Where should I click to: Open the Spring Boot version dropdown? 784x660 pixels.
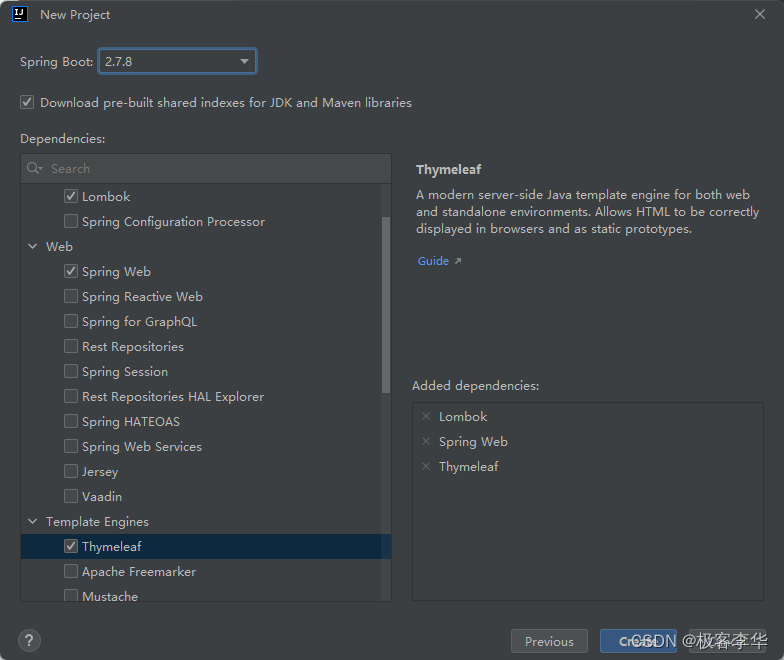178,62
